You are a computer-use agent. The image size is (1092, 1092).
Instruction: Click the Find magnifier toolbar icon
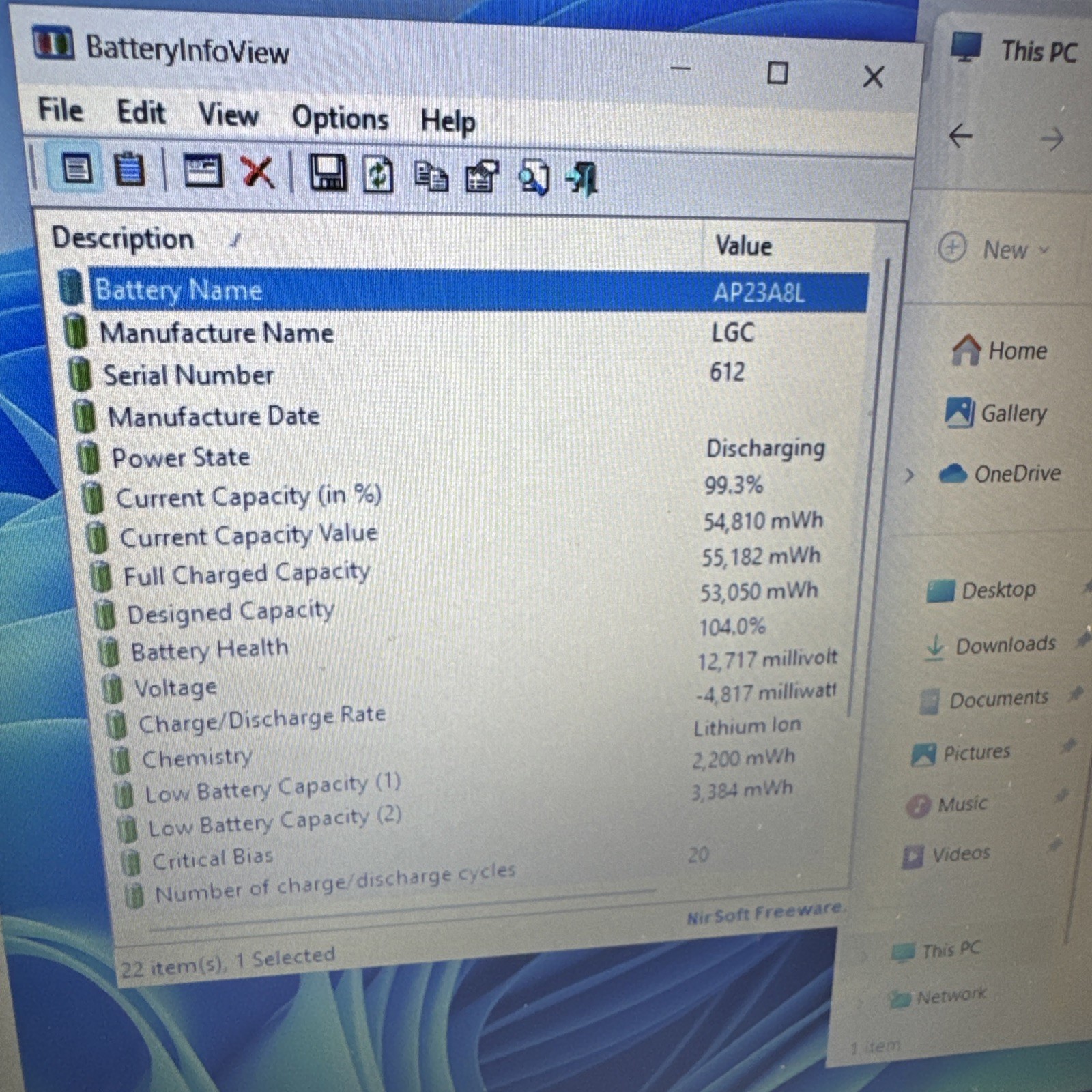(x=534, y=178)
